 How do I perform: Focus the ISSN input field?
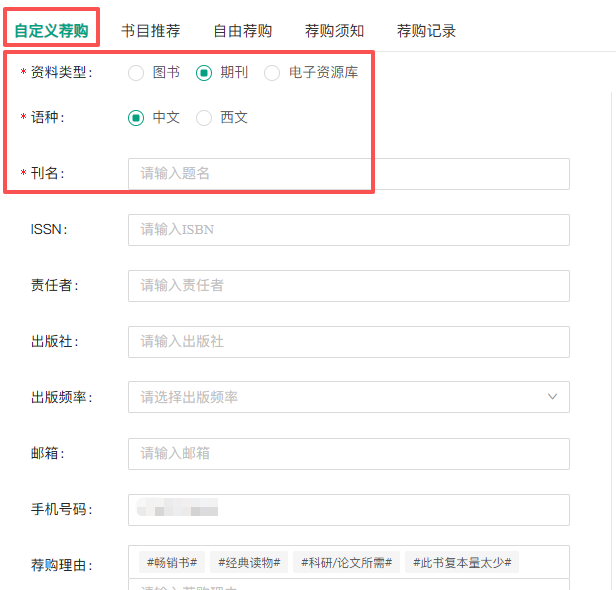(x=348, y=230)
